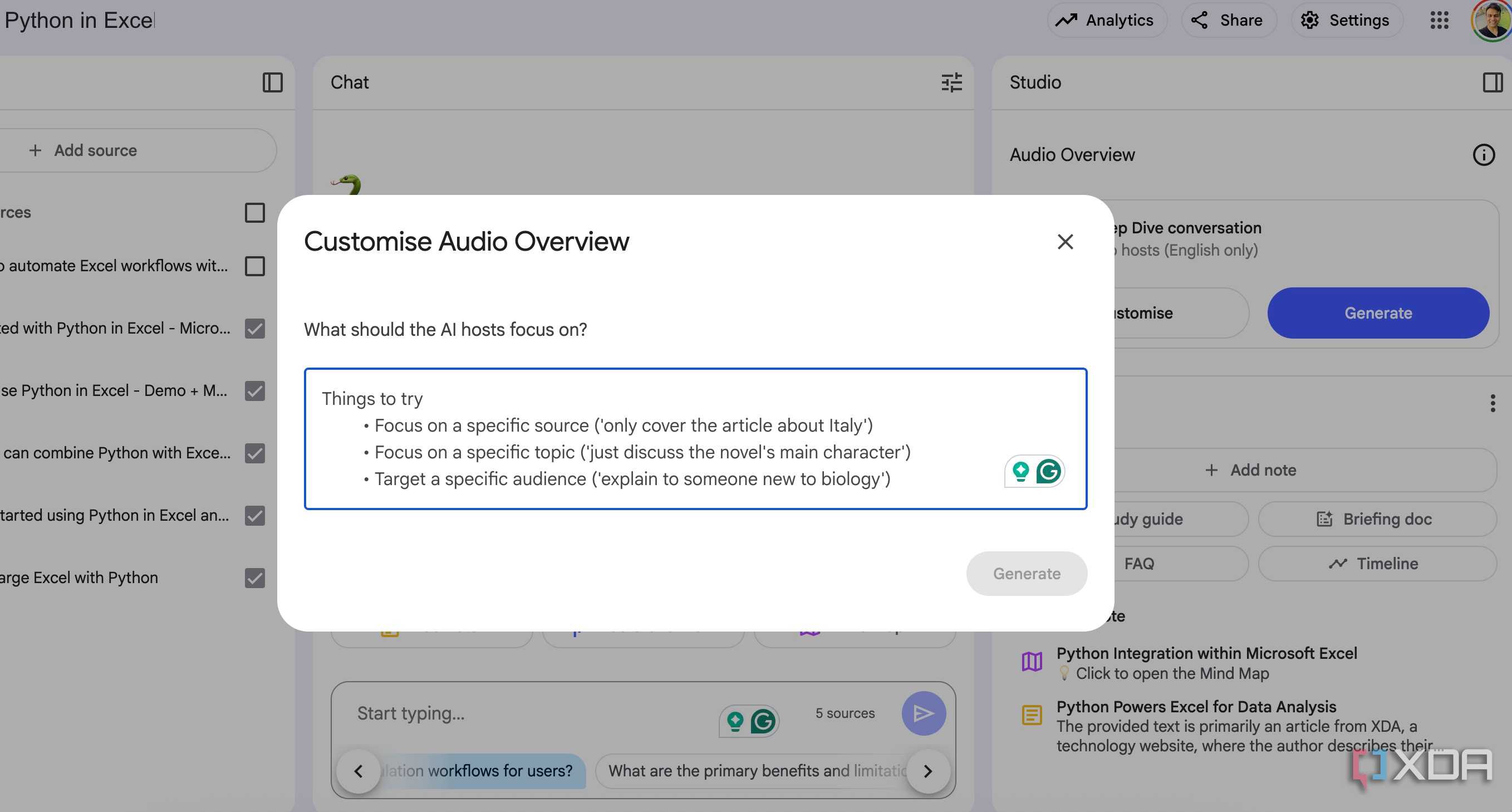Click the user profile avatar
Viewport: 1512px width, 812px height.
[x=1491, y=20]
